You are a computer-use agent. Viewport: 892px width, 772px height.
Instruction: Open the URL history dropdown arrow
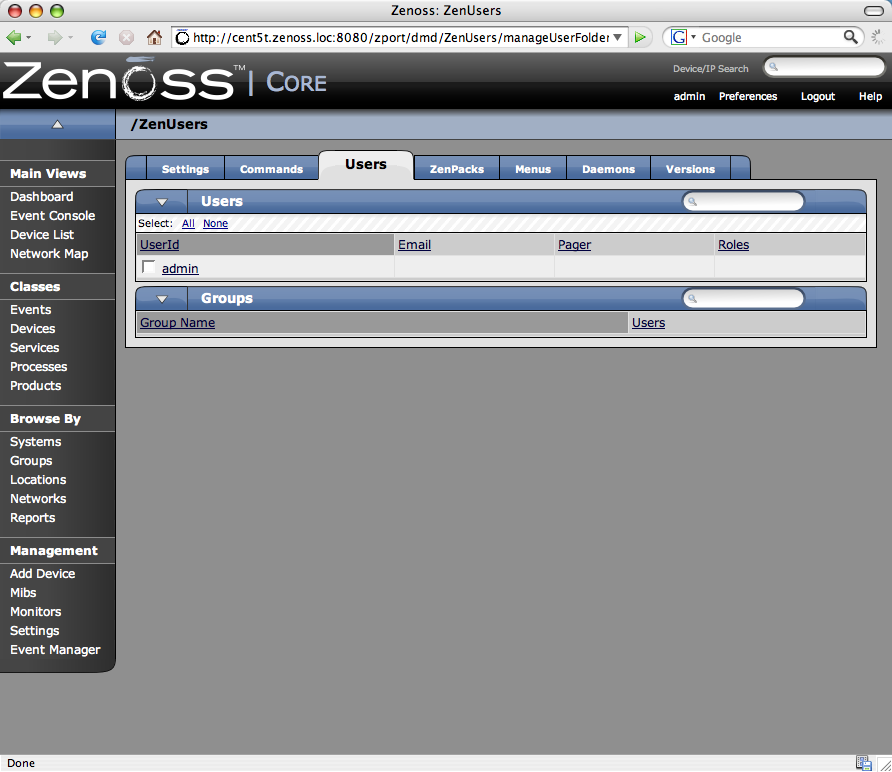tap(618, 38)
